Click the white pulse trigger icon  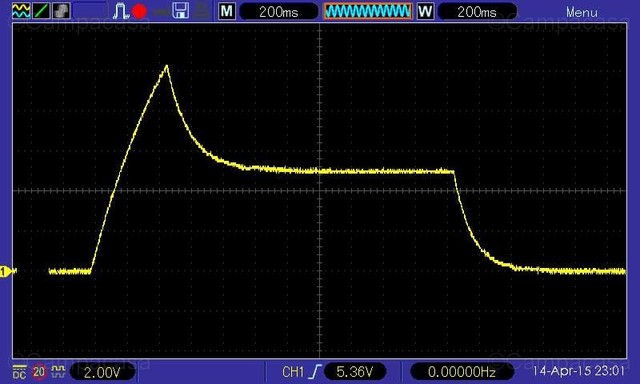(x=120, y=11)
